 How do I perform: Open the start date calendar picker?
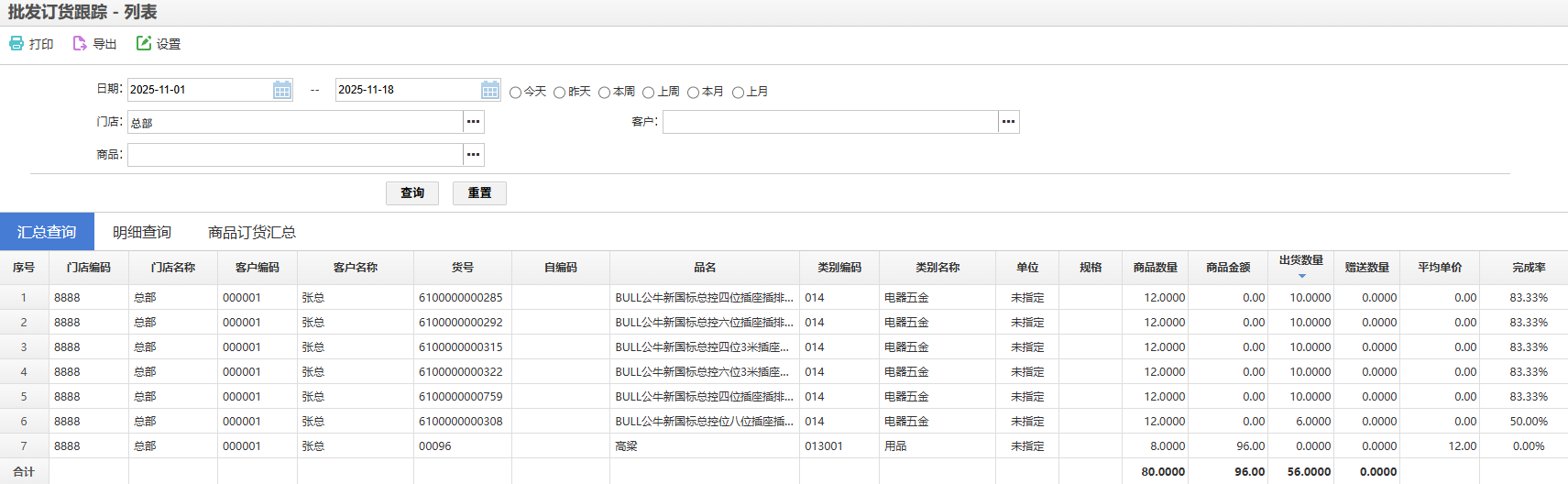point(282,90)
